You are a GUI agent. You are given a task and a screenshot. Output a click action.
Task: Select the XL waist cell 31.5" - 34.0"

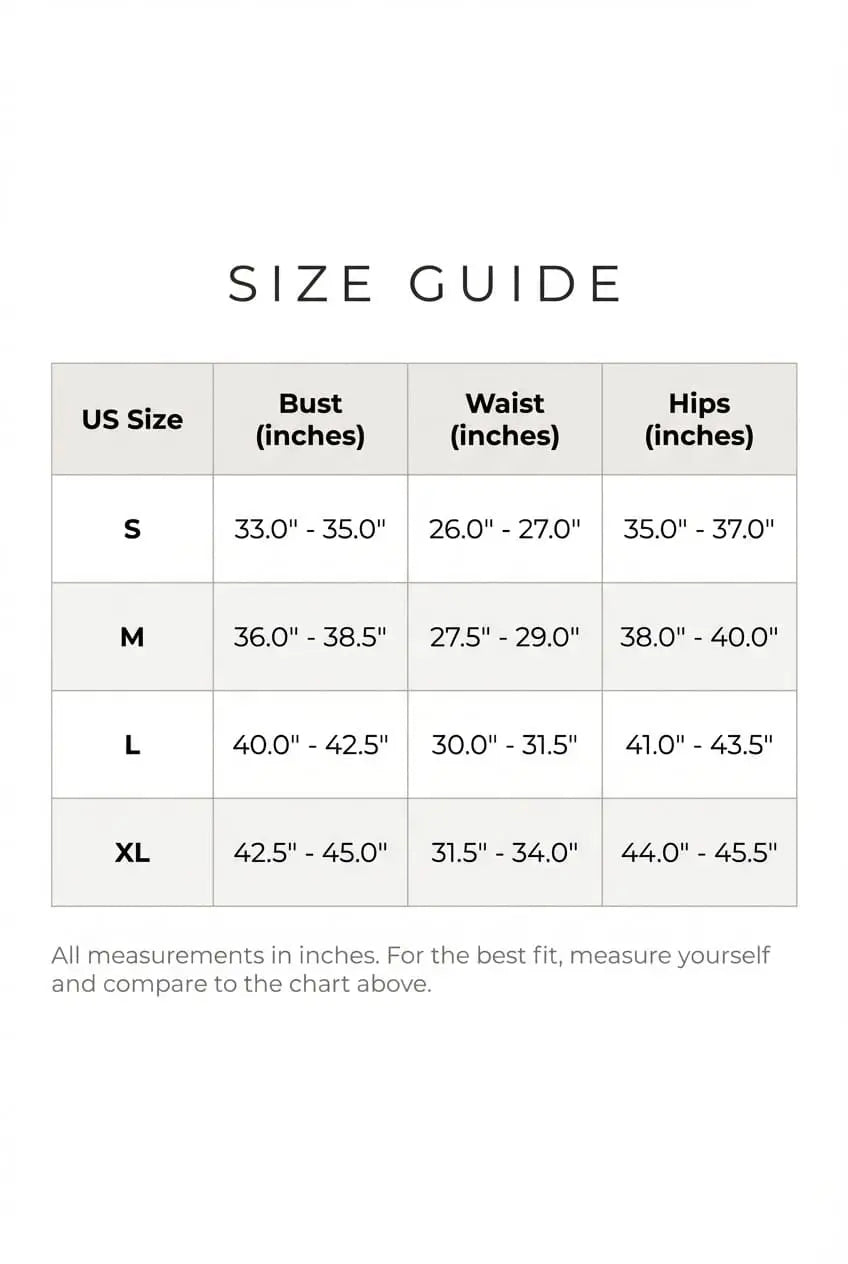coord(505,853)
